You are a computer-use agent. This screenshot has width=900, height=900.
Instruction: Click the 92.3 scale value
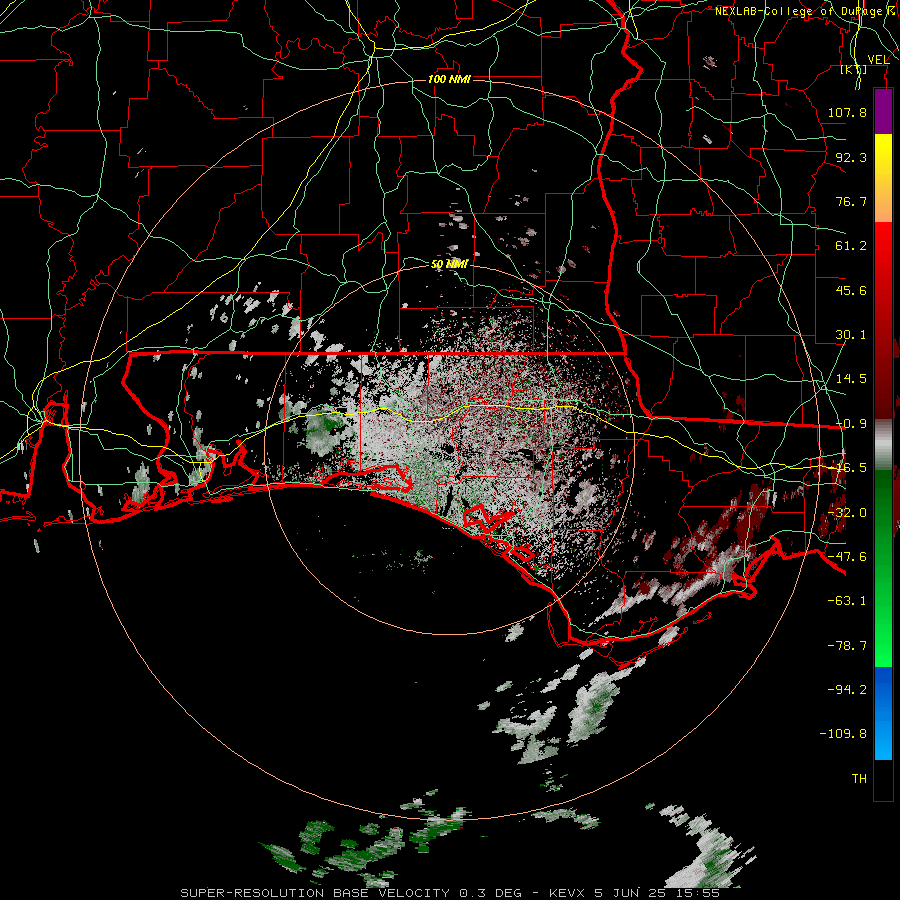point(851,157)
